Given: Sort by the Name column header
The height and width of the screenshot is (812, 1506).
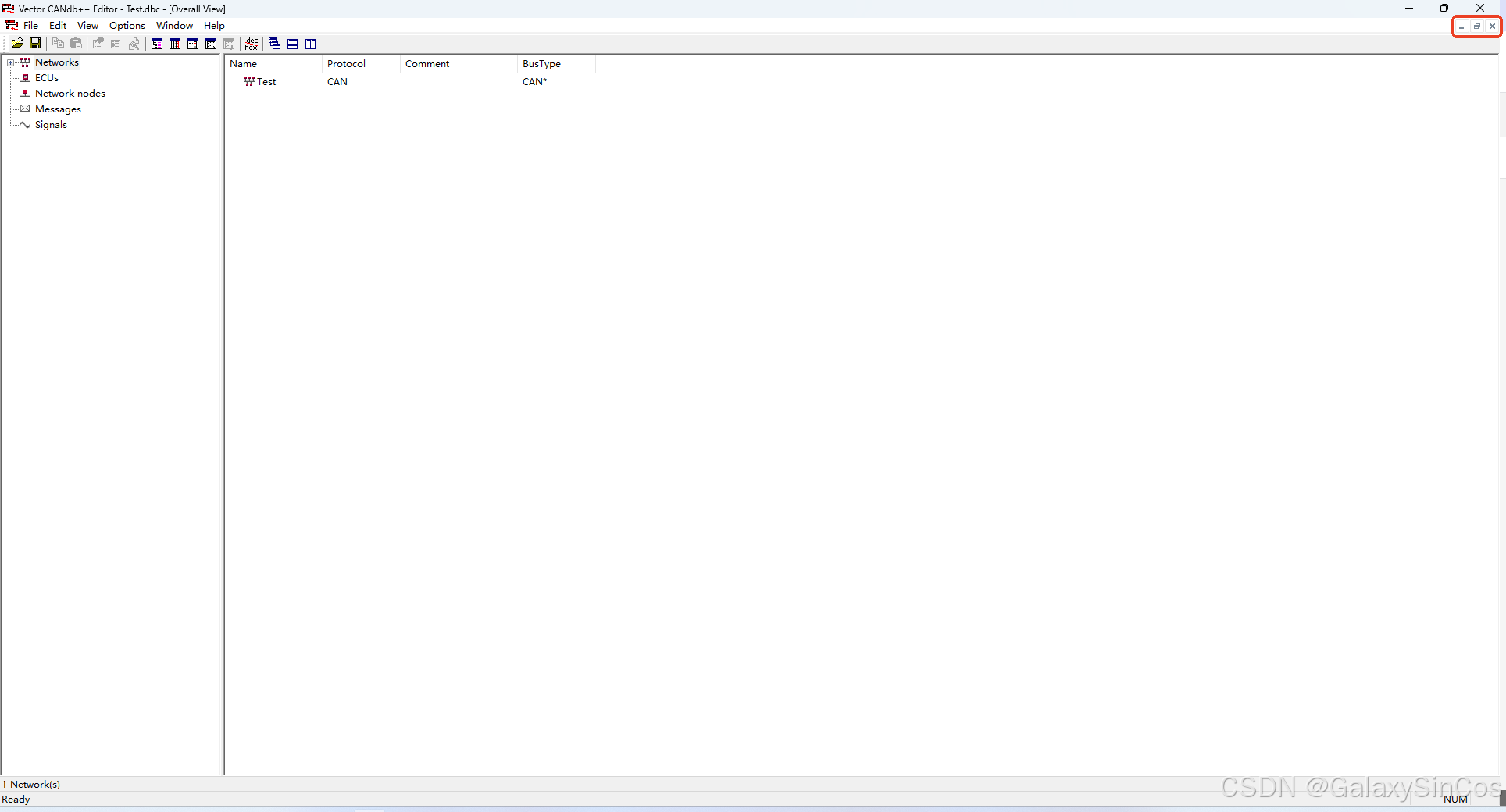Looking at the screenshot, I should 273,64.
